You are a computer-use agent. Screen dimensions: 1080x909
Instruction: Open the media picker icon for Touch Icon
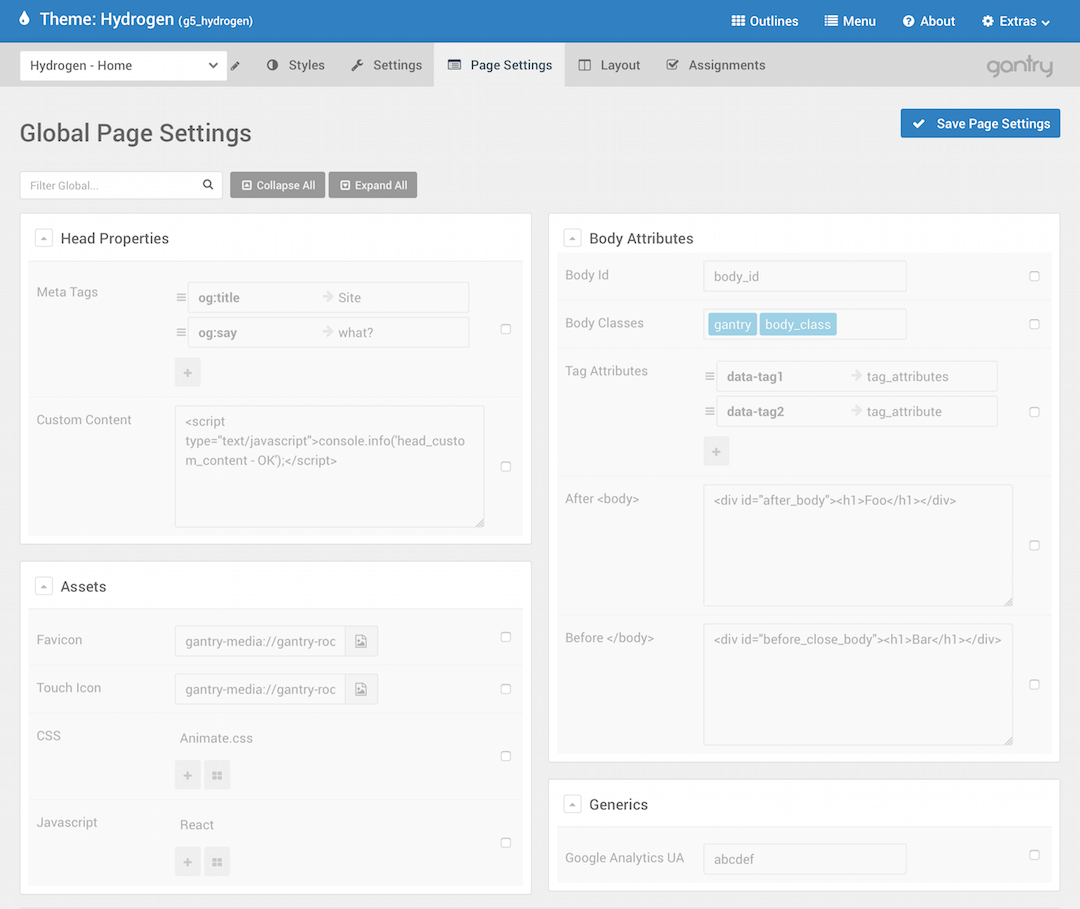coord(361,689)
